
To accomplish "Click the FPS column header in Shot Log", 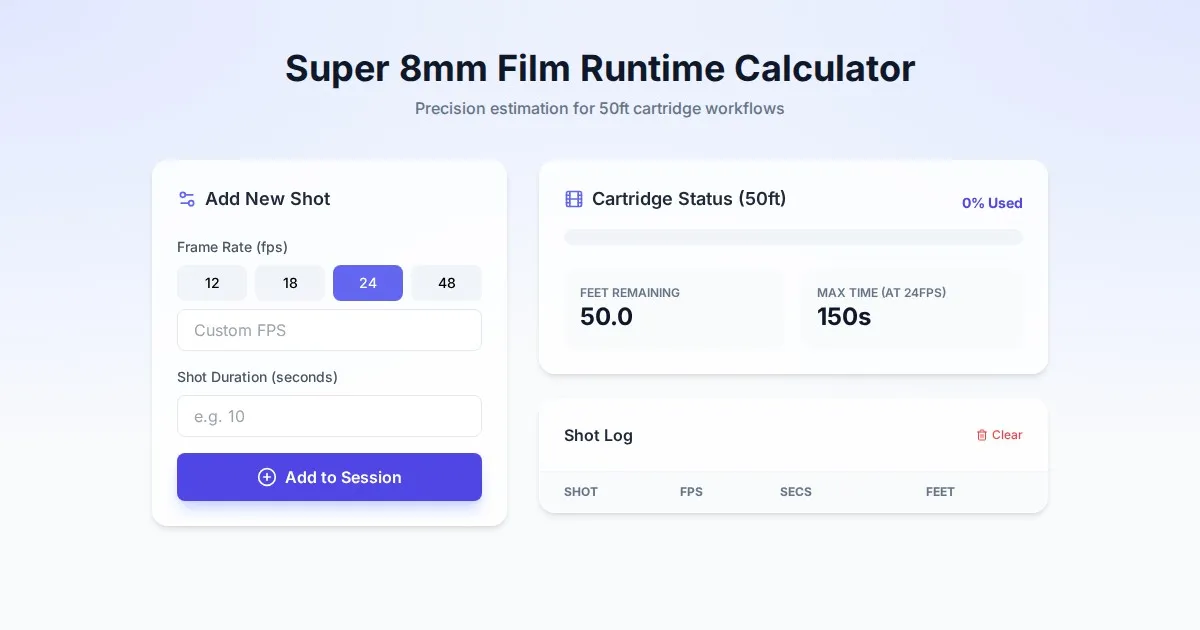I will point(691,492).
